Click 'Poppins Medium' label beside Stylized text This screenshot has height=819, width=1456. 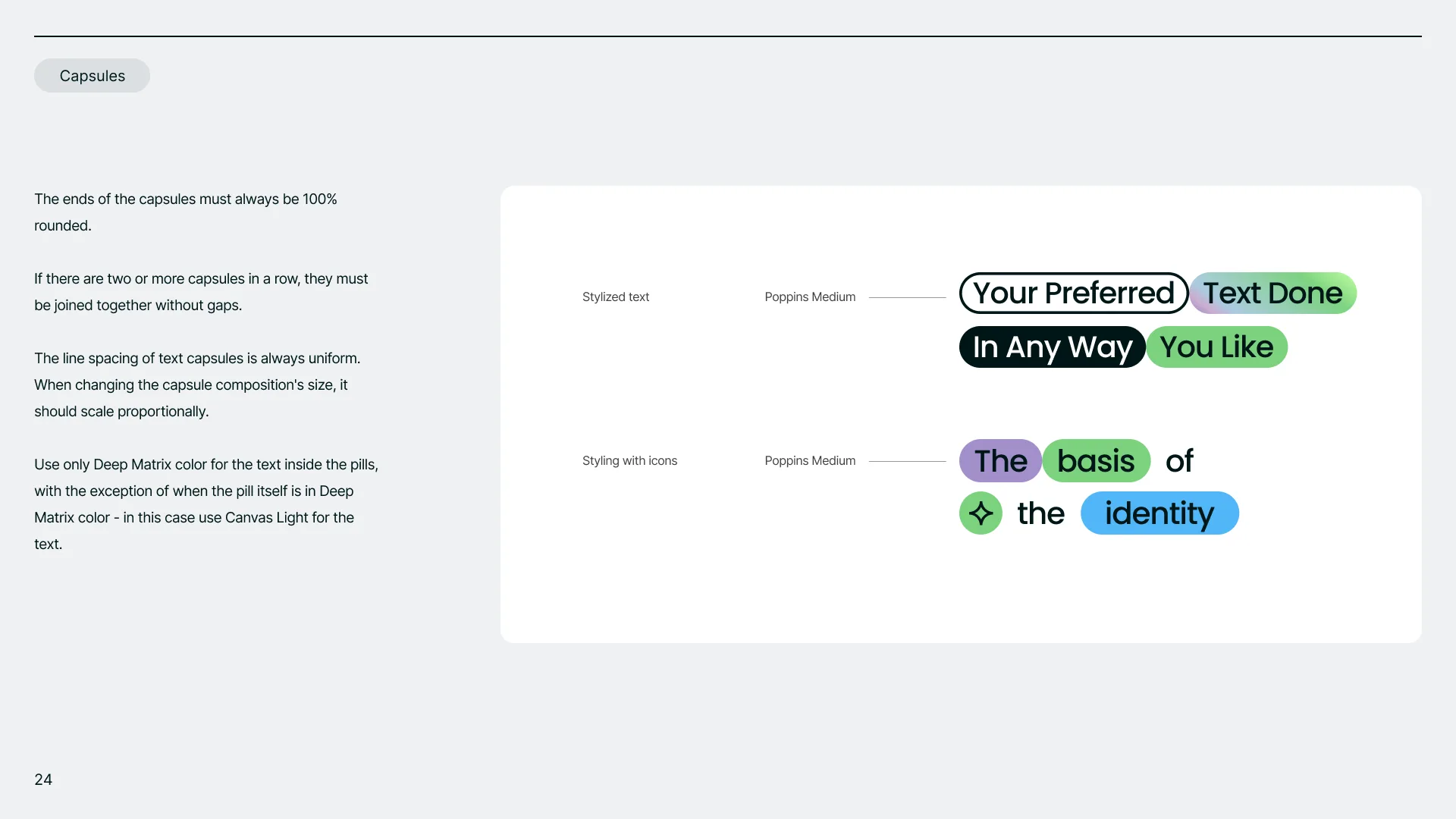coord(810,297)
